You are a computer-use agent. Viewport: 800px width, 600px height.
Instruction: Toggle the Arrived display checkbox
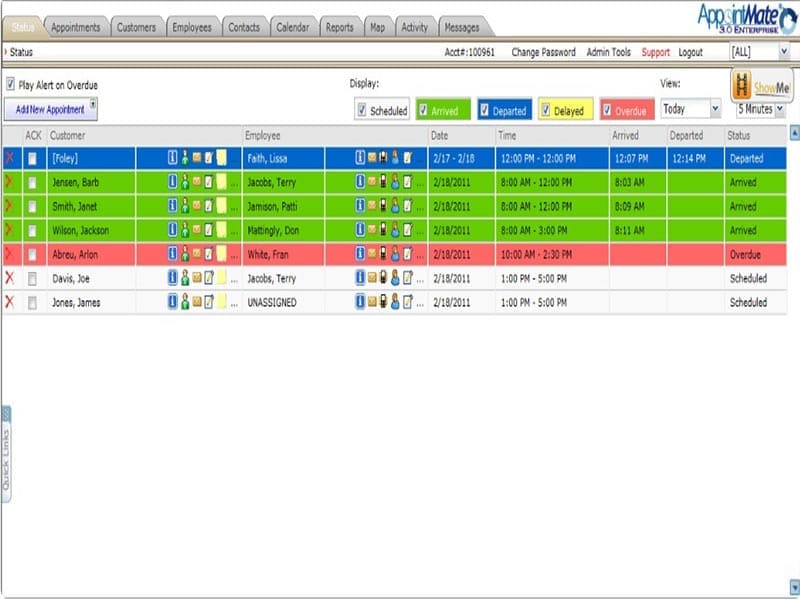(x=423, y=110)
